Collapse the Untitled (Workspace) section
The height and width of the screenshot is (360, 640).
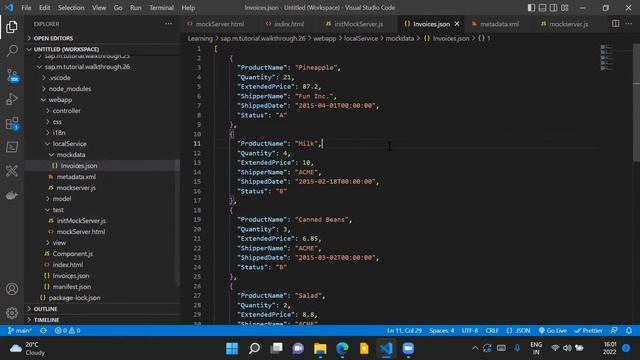(102, 49)
